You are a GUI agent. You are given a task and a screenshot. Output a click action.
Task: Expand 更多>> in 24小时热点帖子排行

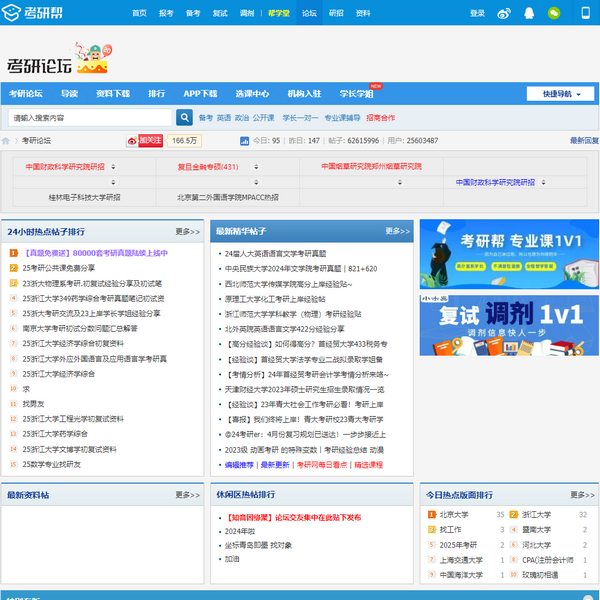tap(187, 231)
